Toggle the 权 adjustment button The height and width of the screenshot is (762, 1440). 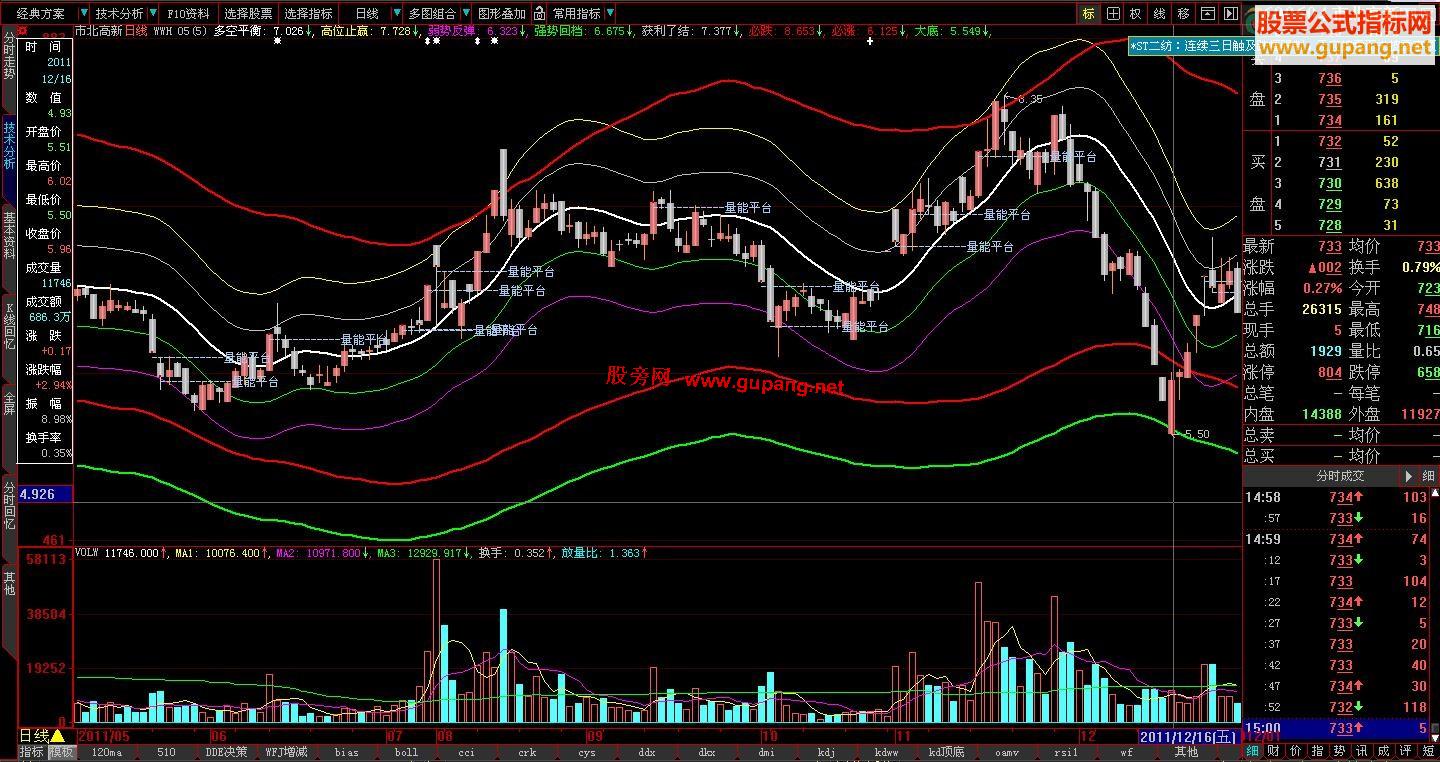click(x=1136, y=14)
